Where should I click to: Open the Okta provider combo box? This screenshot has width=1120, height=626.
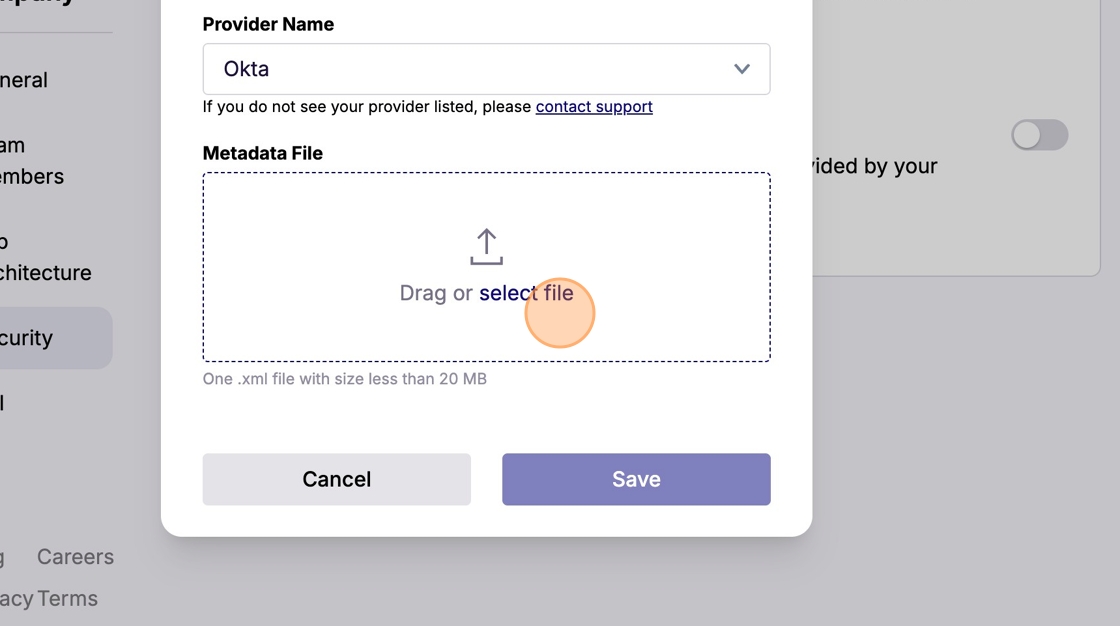[470, 69]
